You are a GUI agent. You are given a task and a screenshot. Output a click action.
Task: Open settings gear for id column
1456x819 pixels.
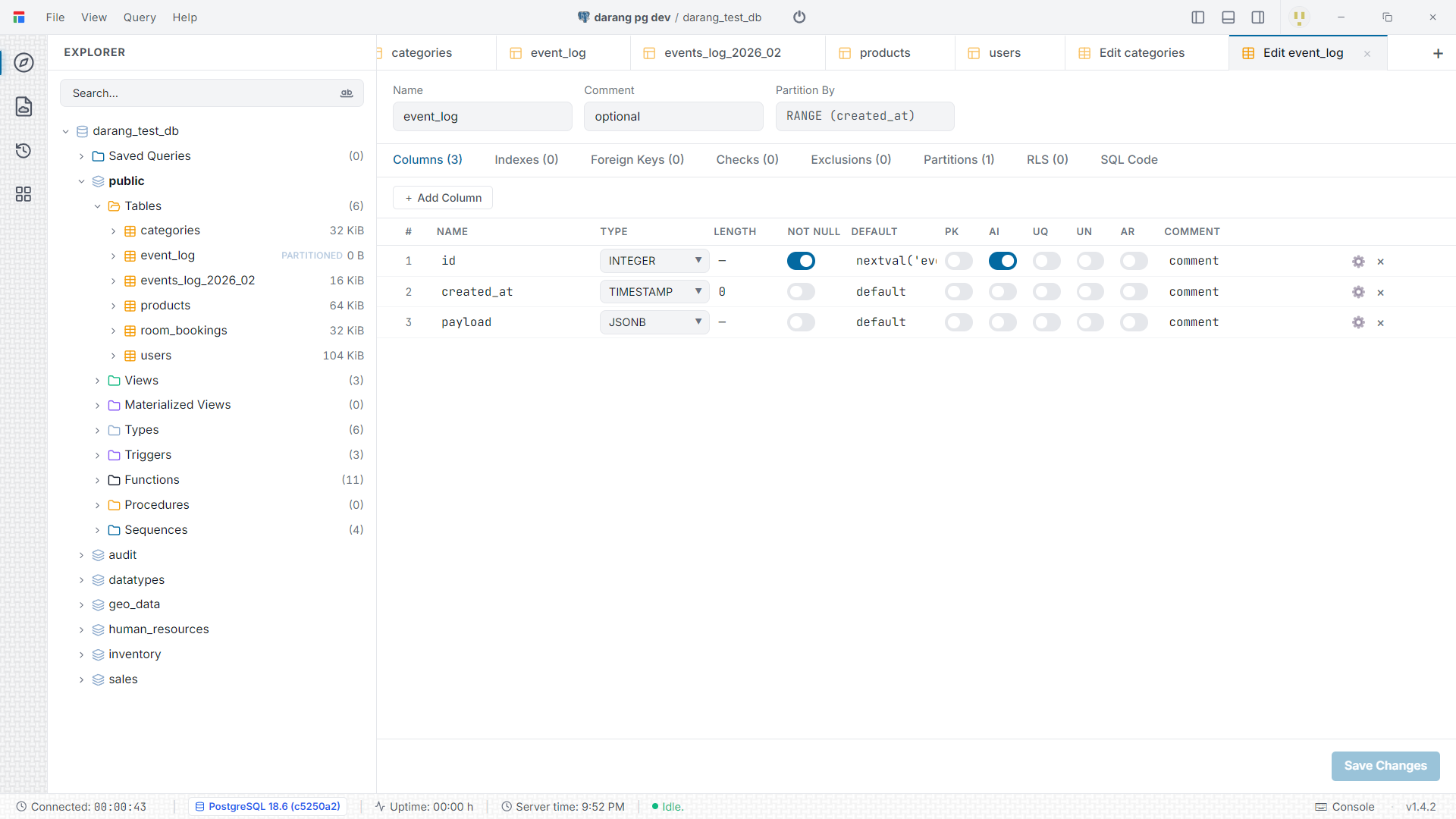(1358, 262)
